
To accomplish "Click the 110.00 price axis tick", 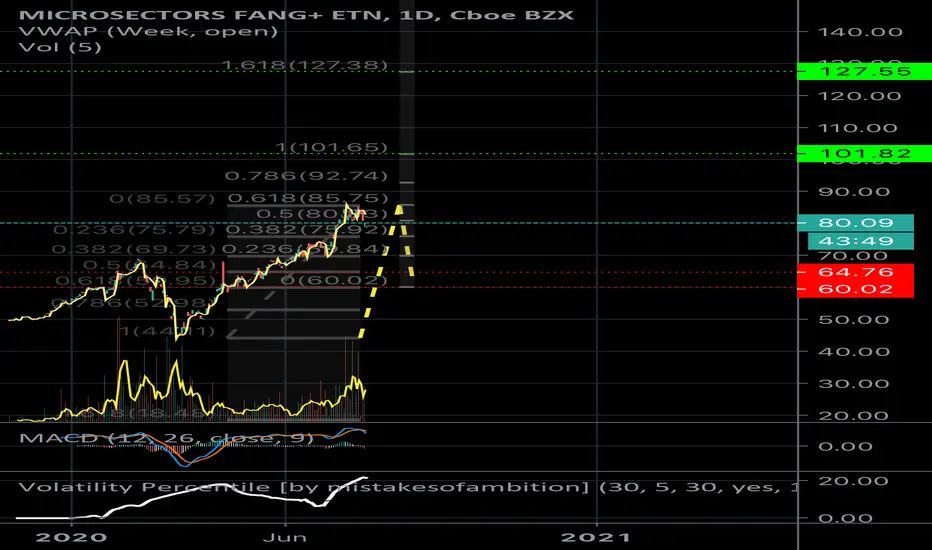I will pos(857,128).
